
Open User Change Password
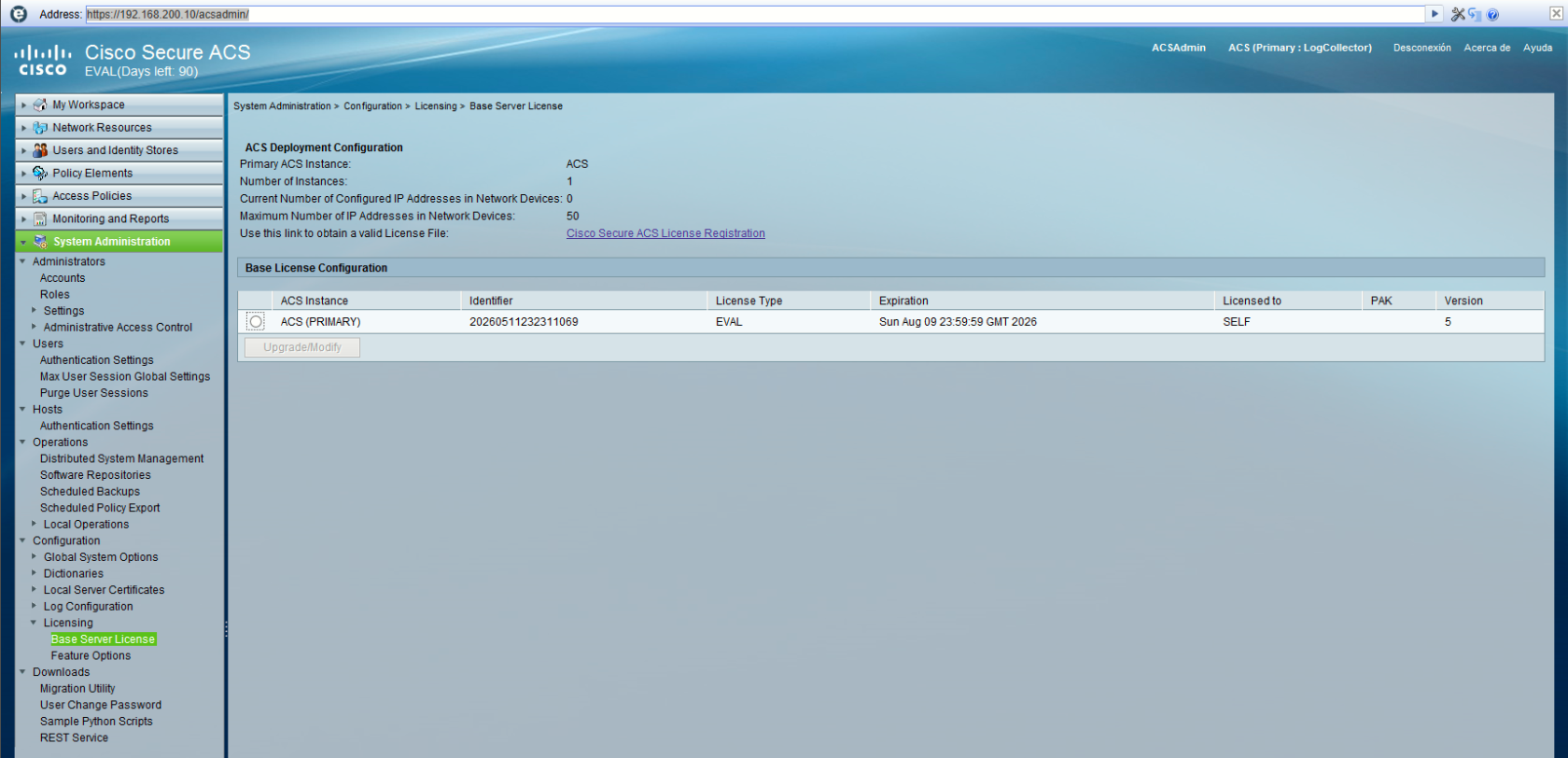tap(101, 705)
